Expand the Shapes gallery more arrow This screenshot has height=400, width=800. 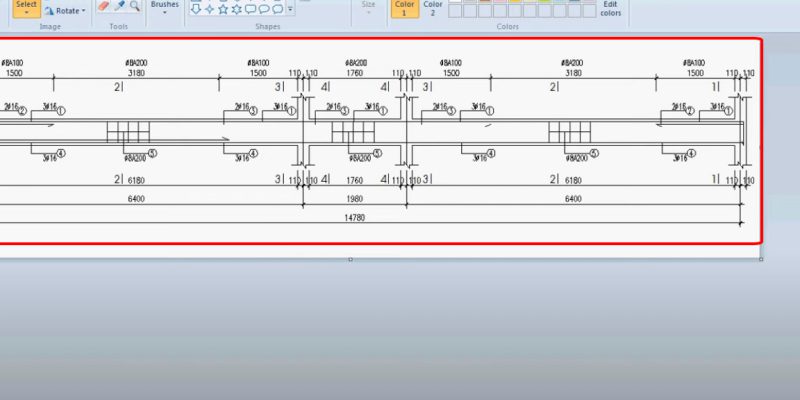pos(290,10)
